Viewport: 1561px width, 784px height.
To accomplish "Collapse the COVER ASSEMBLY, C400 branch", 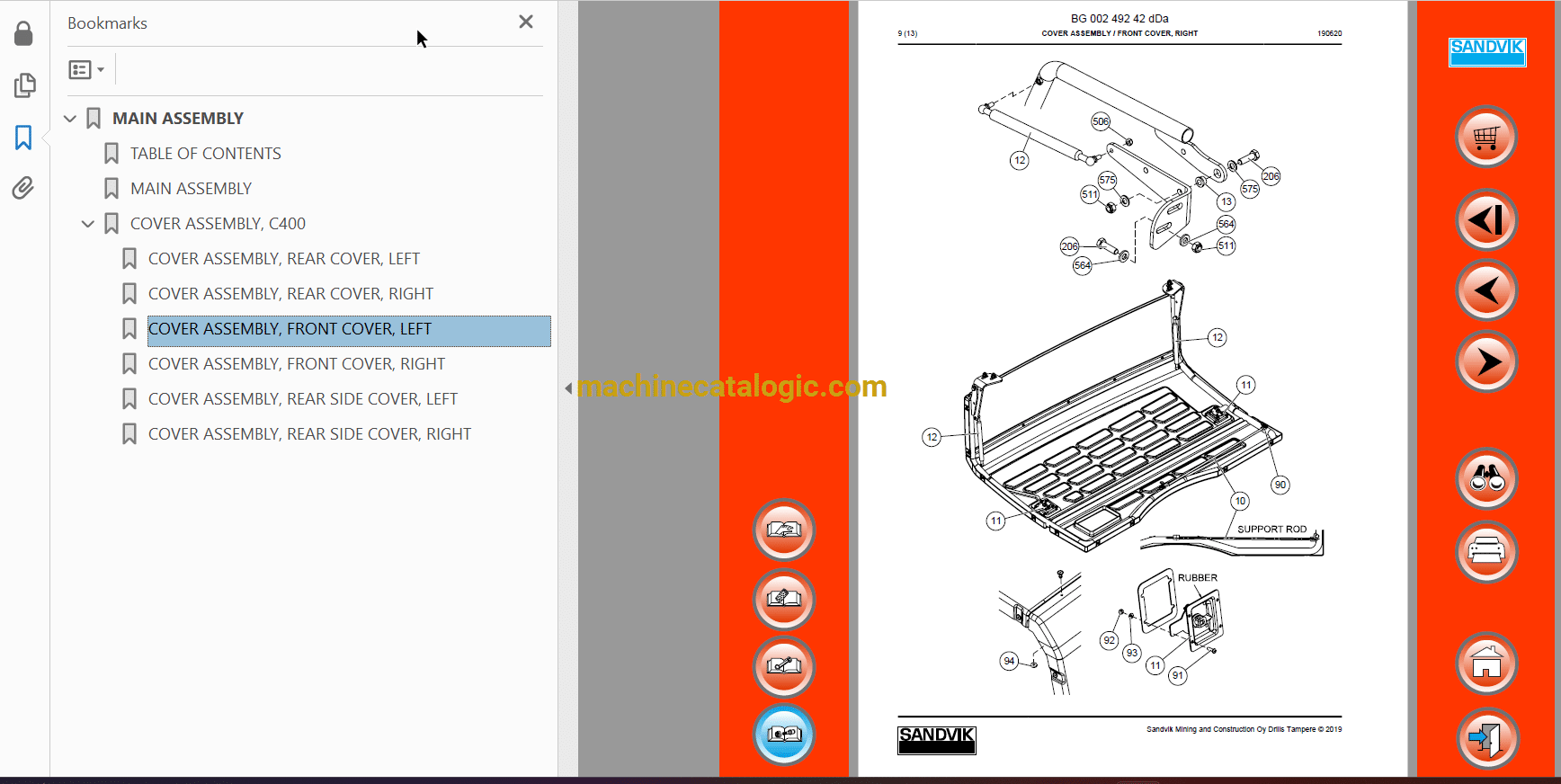I will tap(88, 224).
